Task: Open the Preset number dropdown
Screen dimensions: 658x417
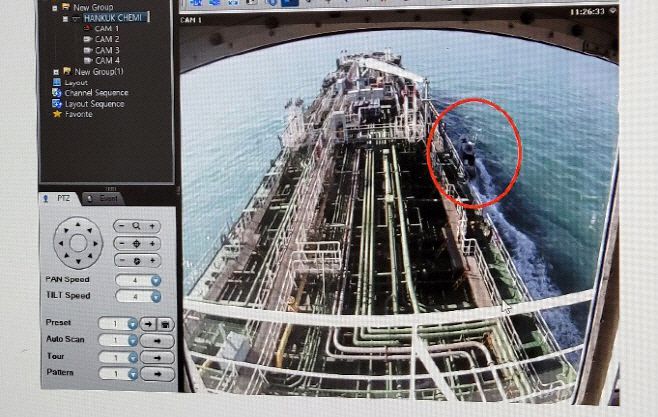Action: click(x=132, y=324)
